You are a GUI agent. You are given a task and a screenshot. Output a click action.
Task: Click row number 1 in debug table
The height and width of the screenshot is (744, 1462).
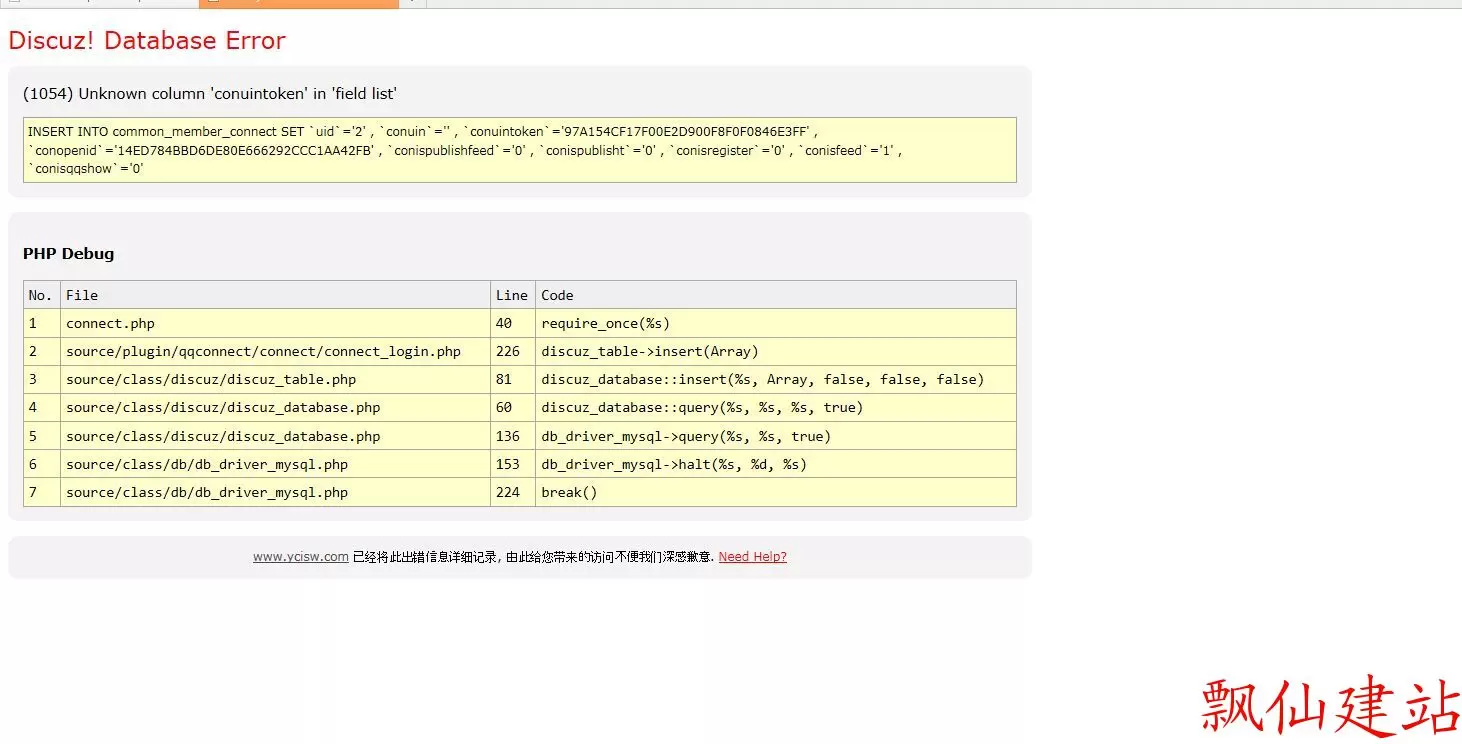click(x=42, y=323)
